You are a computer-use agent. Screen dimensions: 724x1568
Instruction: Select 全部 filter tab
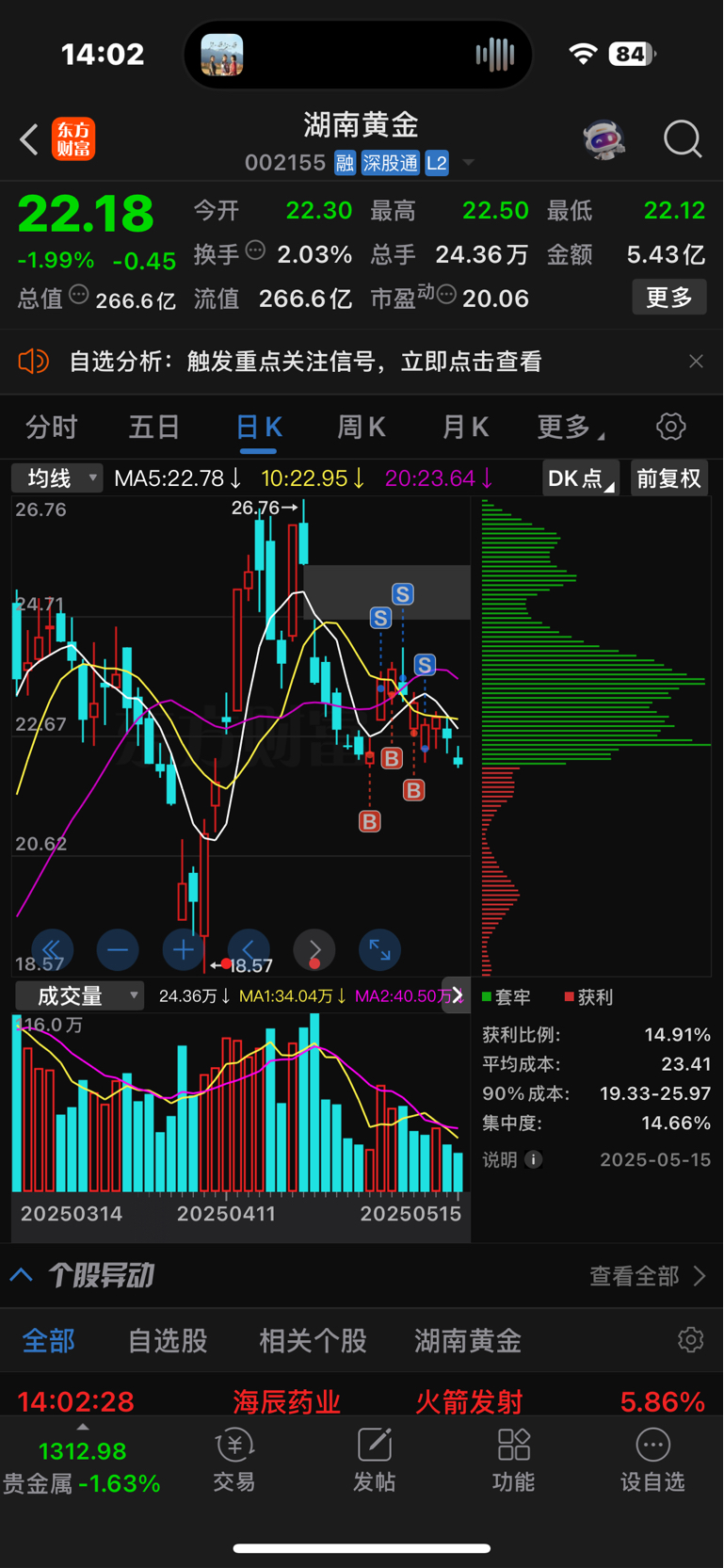coord(49,1340)
